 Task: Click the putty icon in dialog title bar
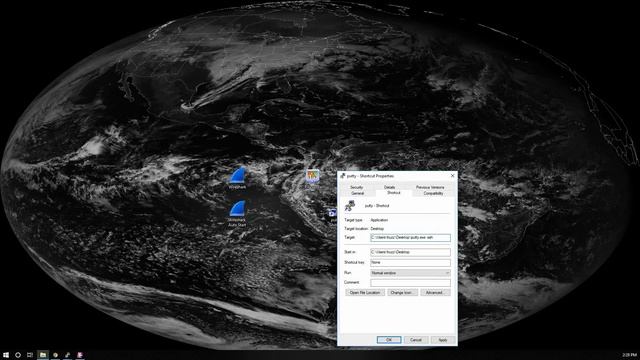[x=343, y=176]
